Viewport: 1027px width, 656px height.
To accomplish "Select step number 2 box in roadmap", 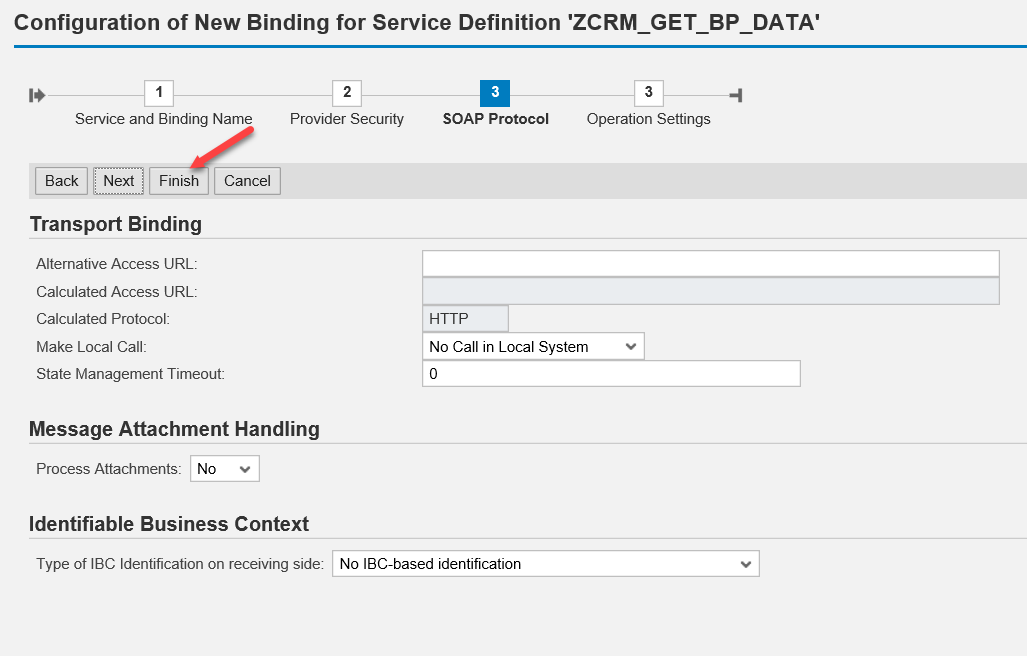I will (x=346, y=93).
